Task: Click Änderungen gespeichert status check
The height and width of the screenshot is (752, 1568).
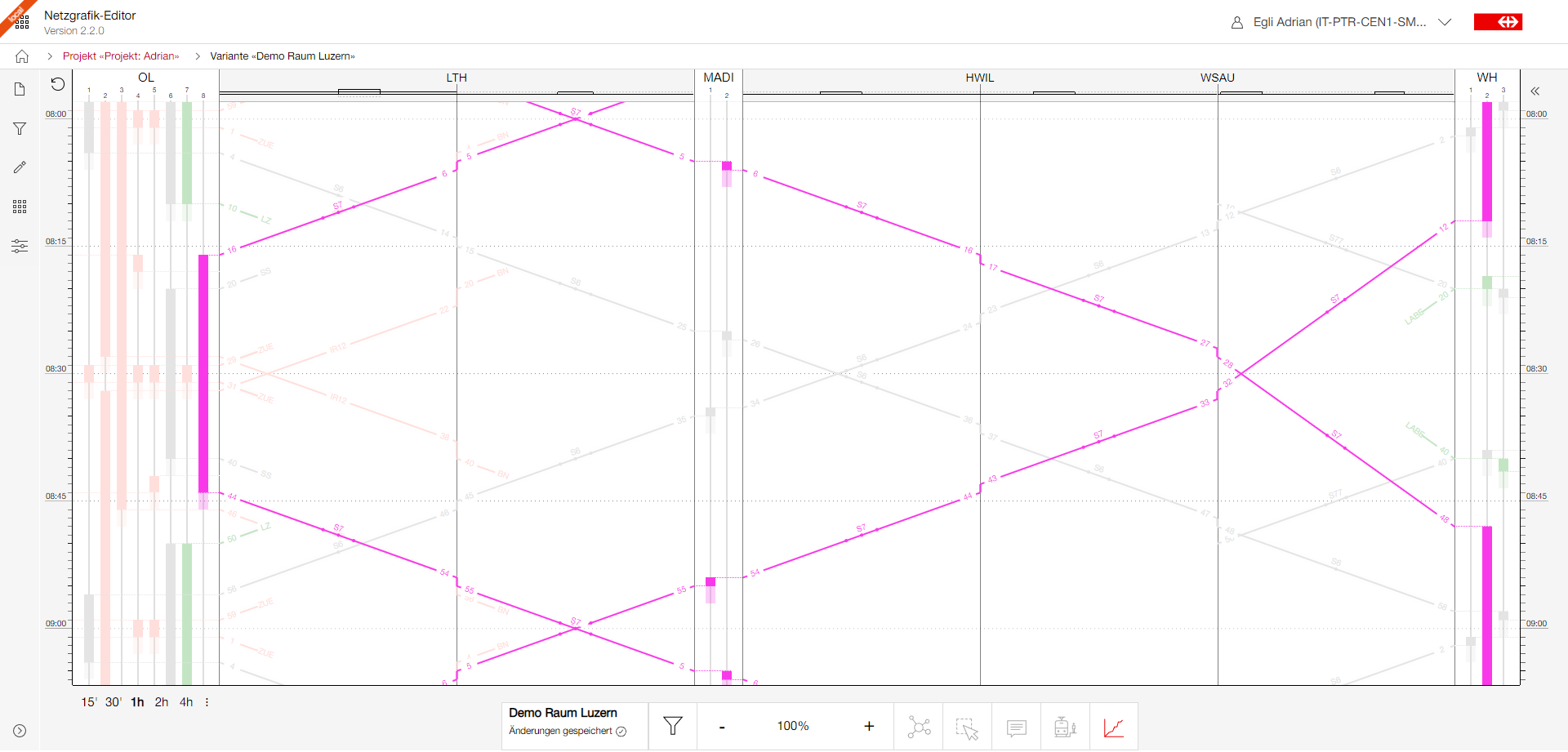Action: 568,731
